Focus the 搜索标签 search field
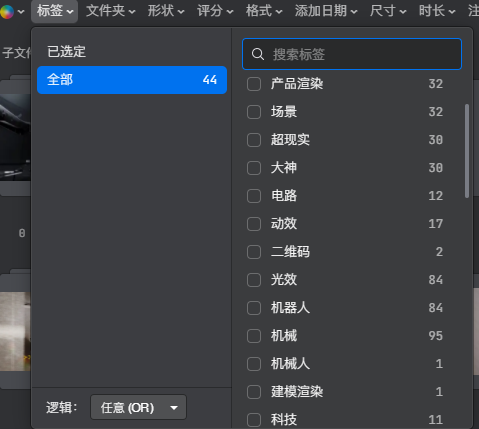This screenshot has height=429, width=479. (352, 54)
